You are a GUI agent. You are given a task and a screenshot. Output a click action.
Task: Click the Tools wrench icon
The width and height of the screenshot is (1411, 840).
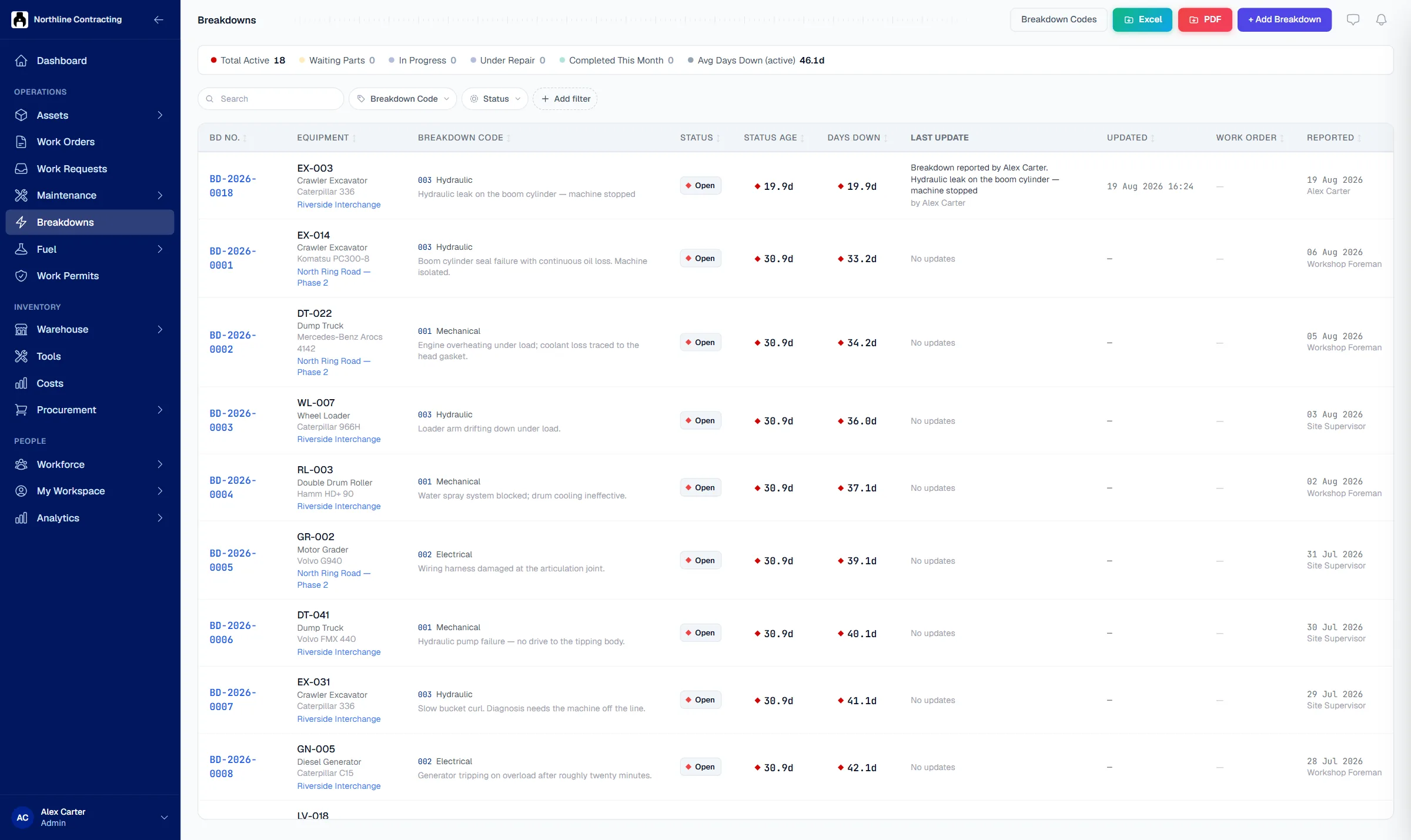(x=21, y=356)
